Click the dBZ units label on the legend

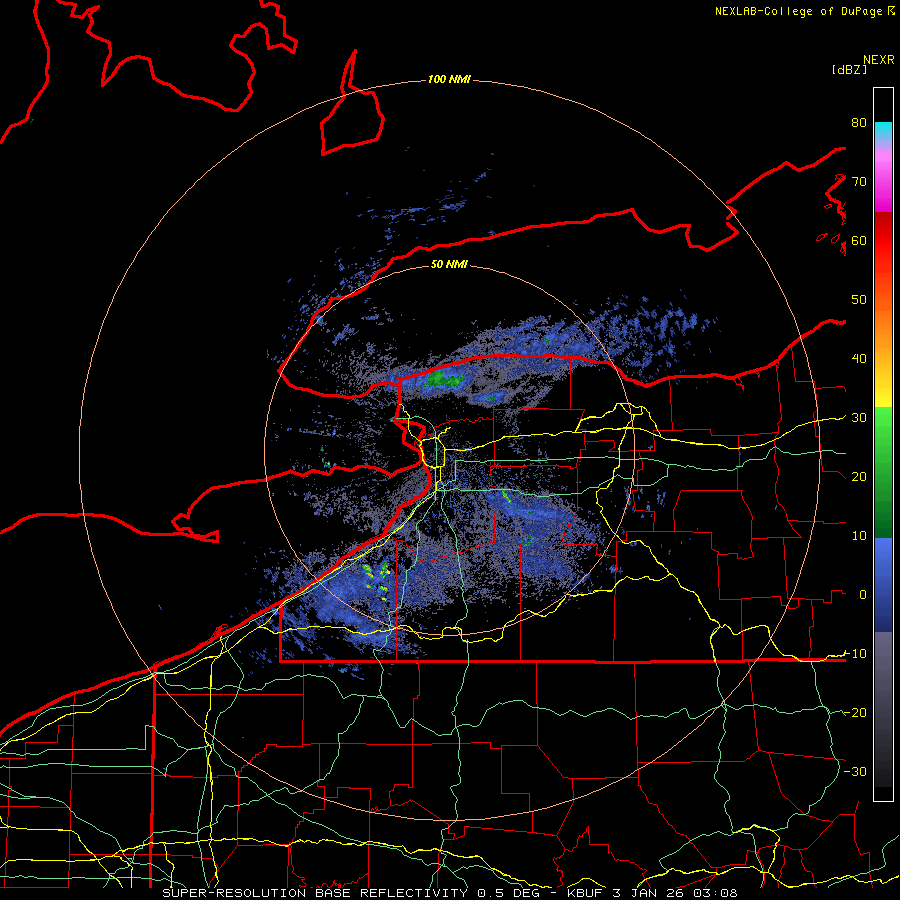849,69
